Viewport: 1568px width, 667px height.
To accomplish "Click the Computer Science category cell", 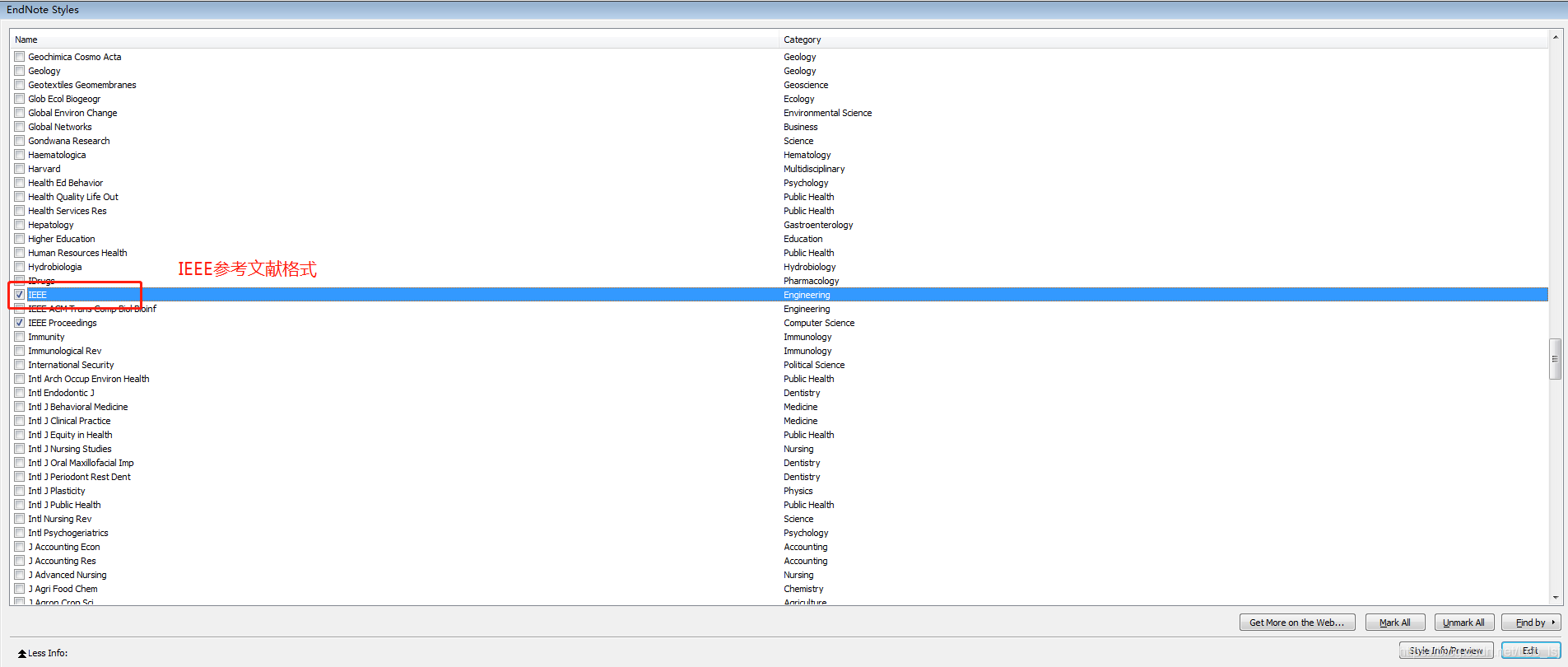I will click(x=819, y=323).
